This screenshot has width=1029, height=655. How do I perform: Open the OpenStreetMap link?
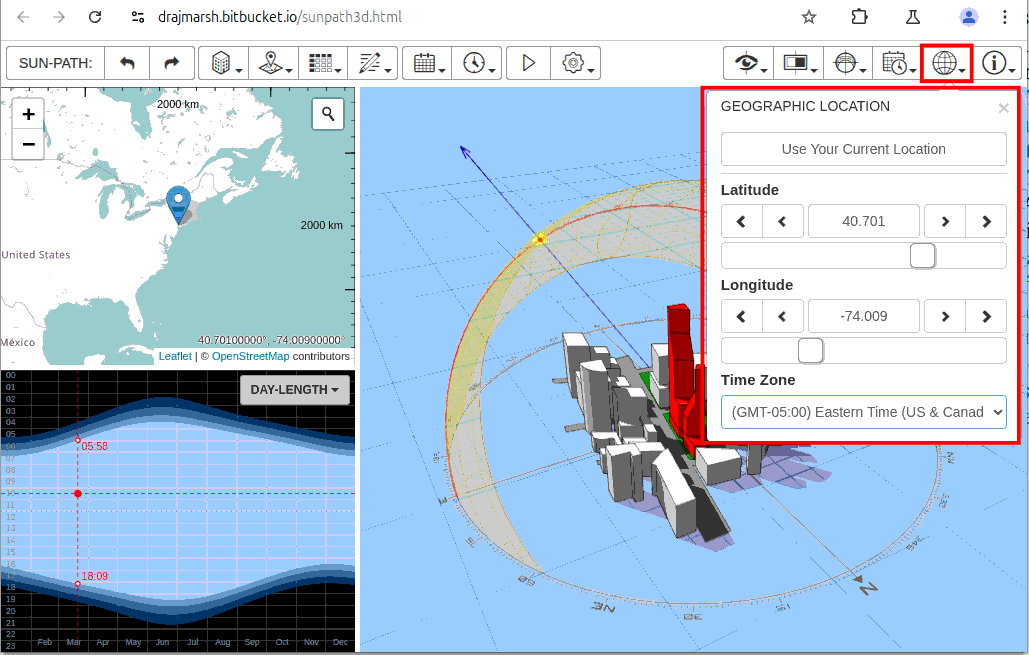(x=250, y=356)
